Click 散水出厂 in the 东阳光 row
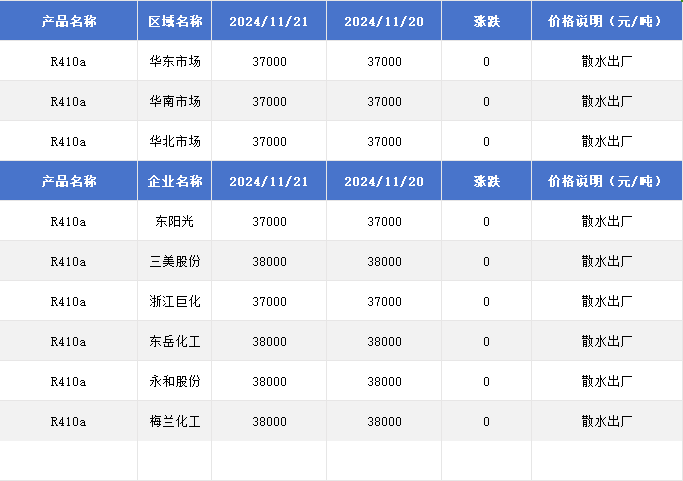683x481 pixels. click(x=607, y=221)
